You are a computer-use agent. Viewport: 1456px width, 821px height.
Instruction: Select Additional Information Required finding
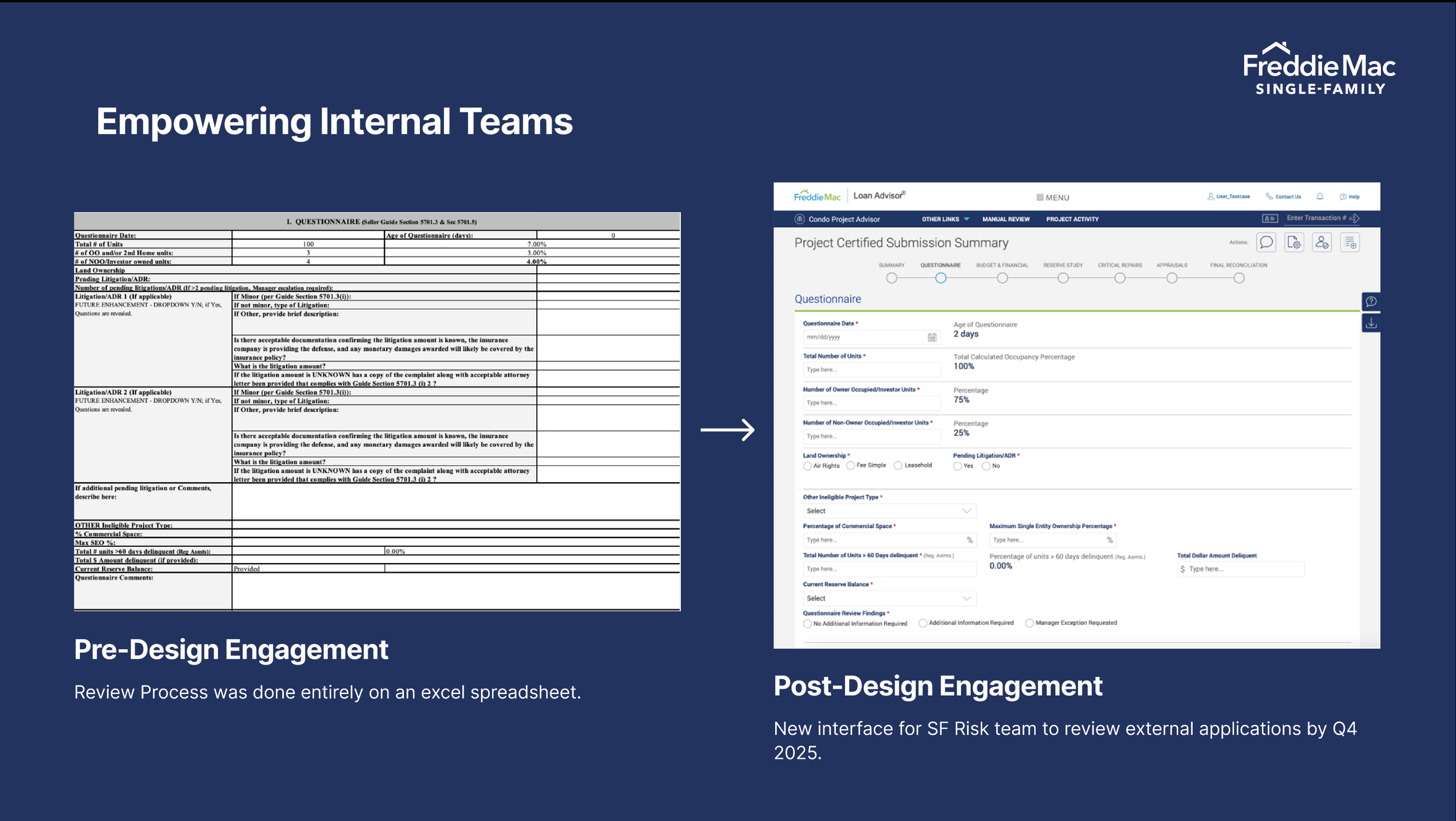pyautogui.click(x=923, y=624)
